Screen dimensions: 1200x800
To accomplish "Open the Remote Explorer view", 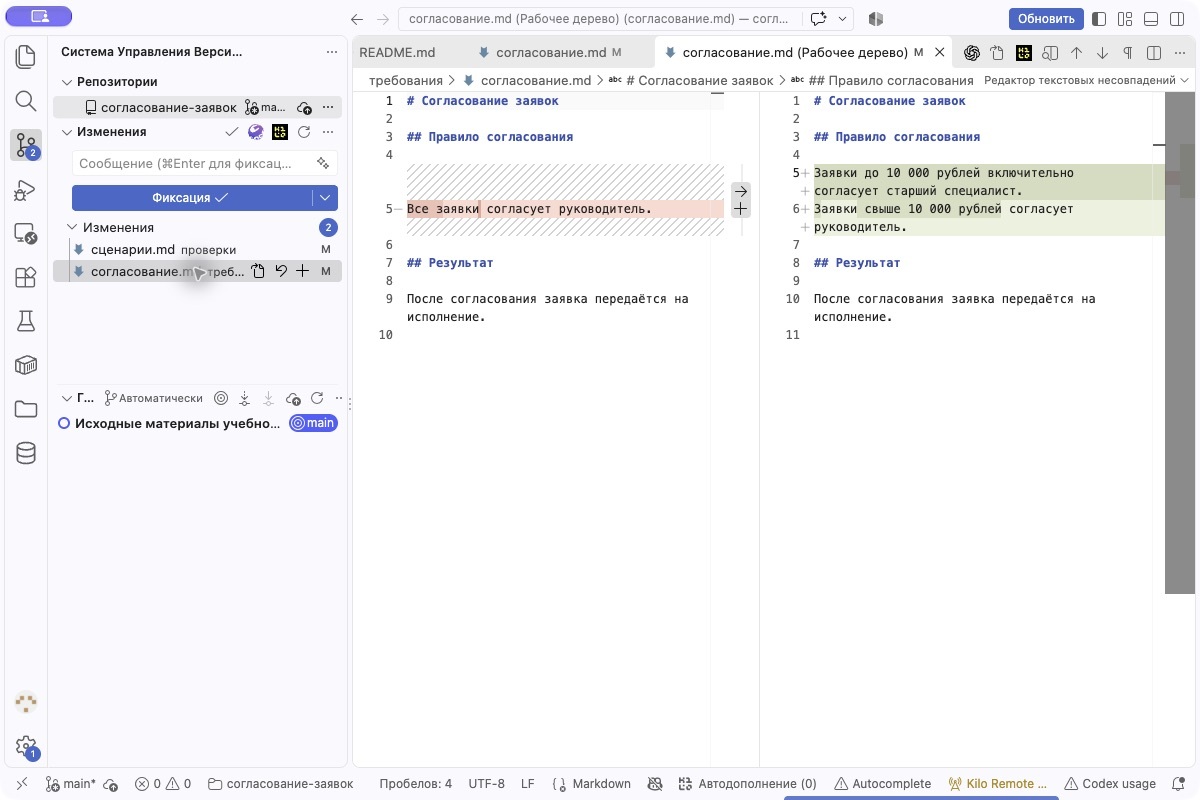I will tap(26, 234).
